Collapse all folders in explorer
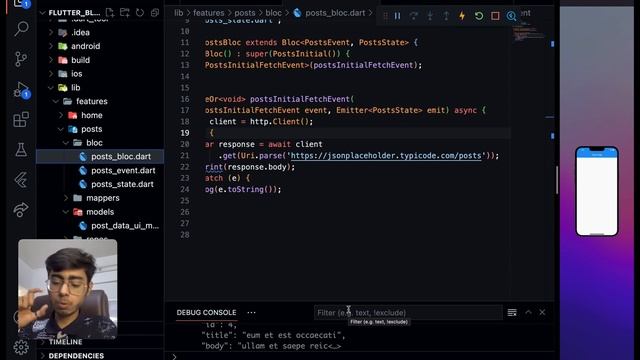 click(155, 13)
